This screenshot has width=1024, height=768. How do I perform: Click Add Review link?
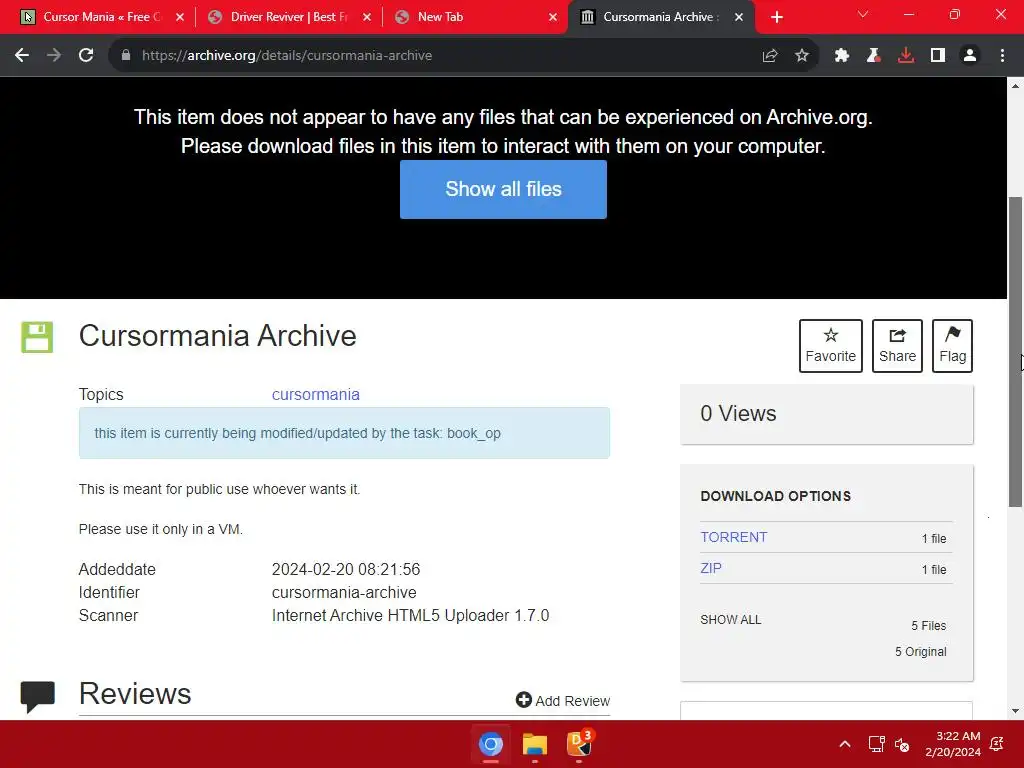pyautogui.click(x=563, y=701)
